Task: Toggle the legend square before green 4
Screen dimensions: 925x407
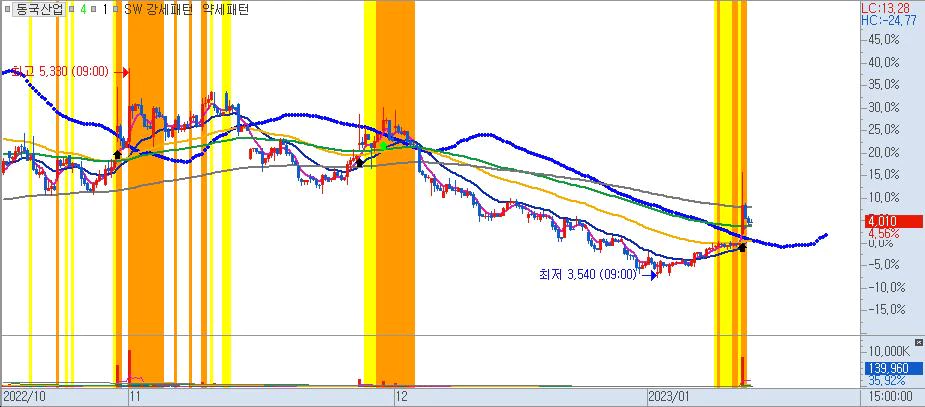Action: tap(71, 9)
